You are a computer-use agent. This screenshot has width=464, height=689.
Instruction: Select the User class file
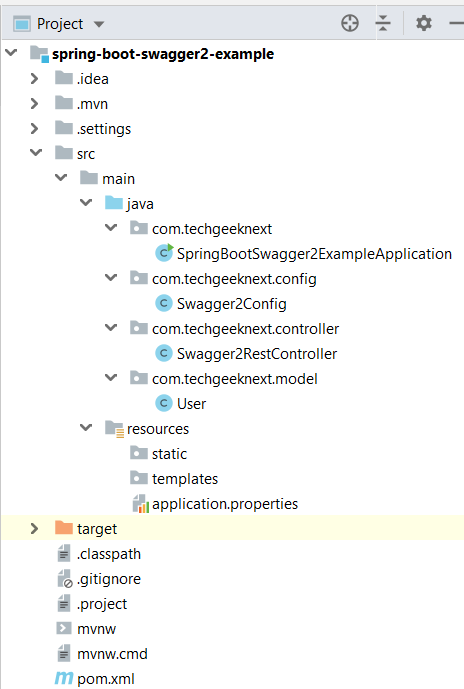coord(191,403)
